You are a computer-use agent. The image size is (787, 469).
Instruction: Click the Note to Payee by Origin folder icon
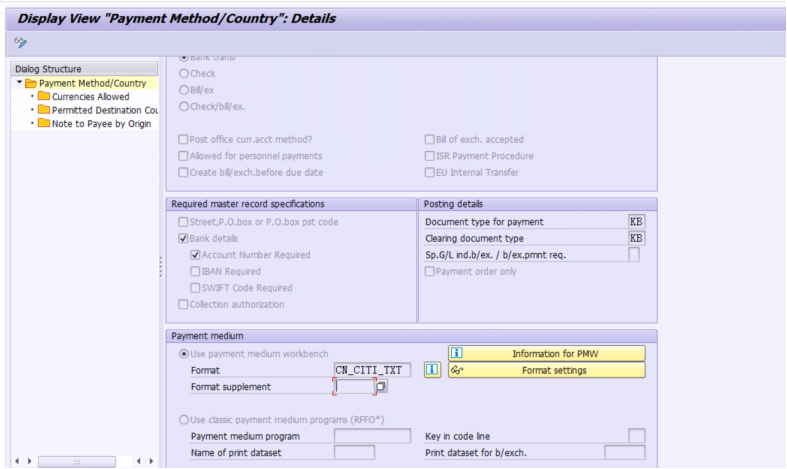(x=44, y=124)
